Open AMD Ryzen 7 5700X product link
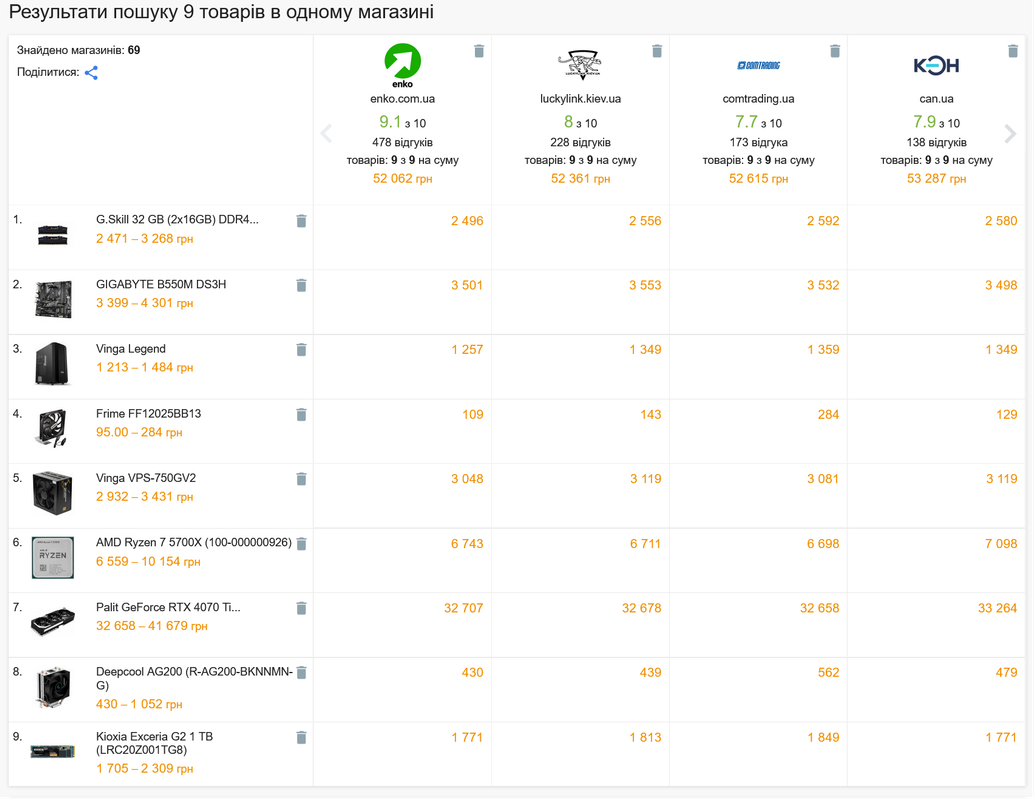 [x=194, y=542]
